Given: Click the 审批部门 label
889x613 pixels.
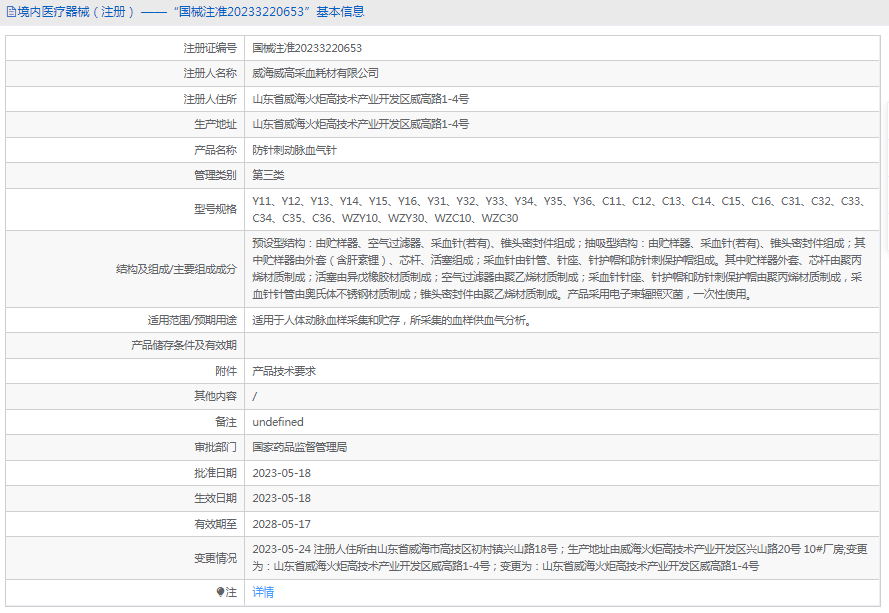Looking at the screenshot, I should pyautogui.click(x=215, y=447).
